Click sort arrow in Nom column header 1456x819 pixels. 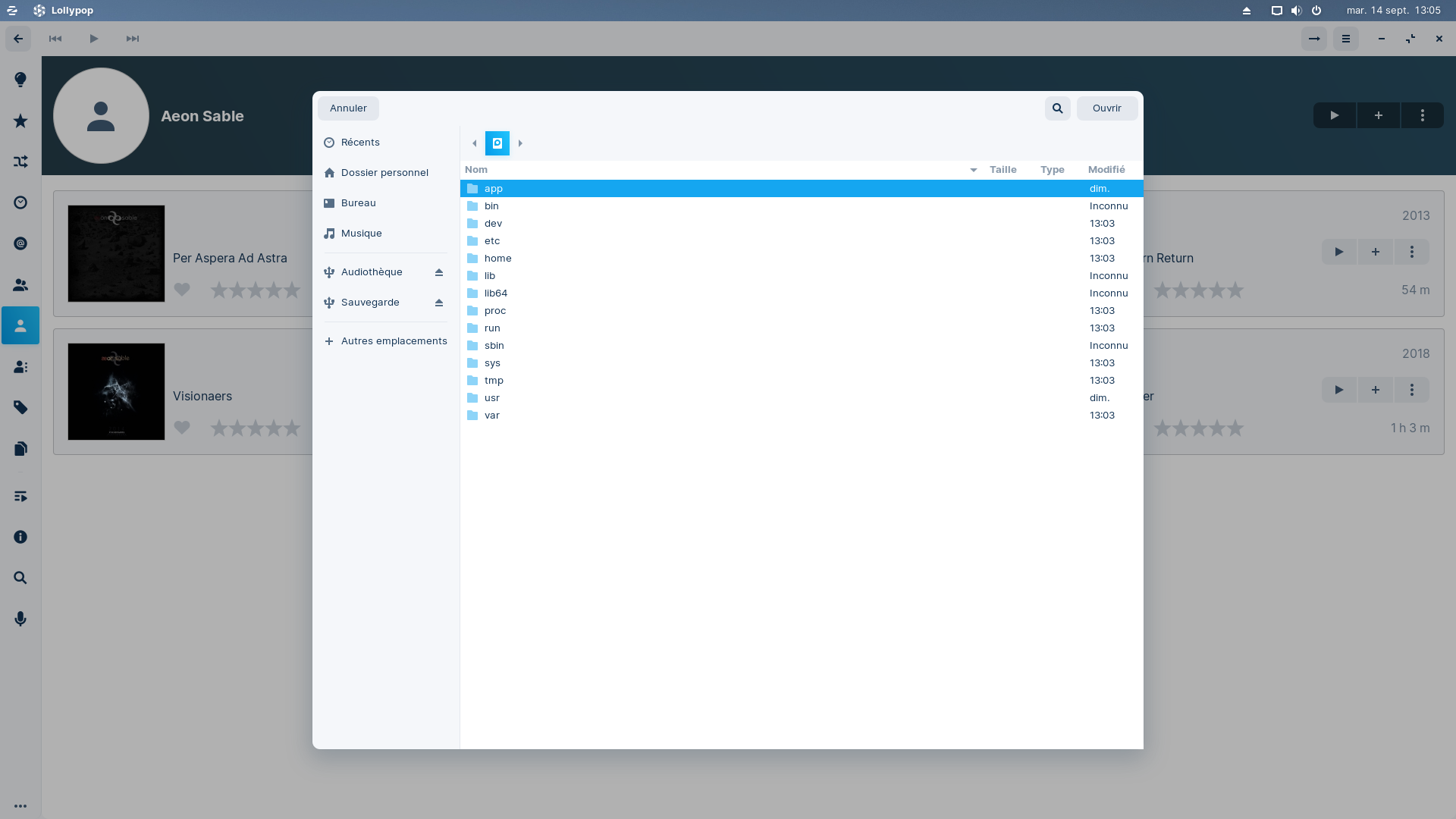click(x=973, y=170)
